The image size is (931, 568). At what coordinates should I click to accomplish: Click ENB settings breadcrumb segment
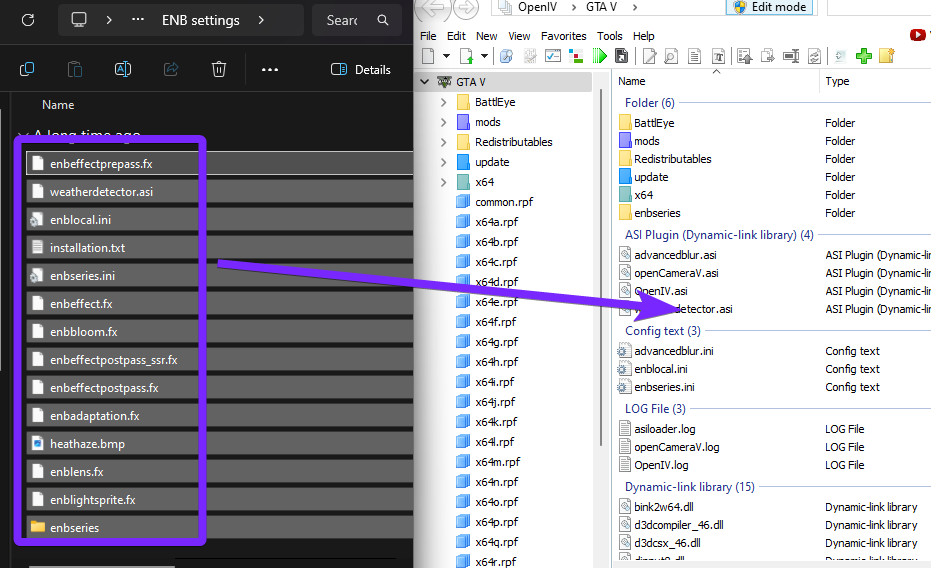tap(201, 20)
